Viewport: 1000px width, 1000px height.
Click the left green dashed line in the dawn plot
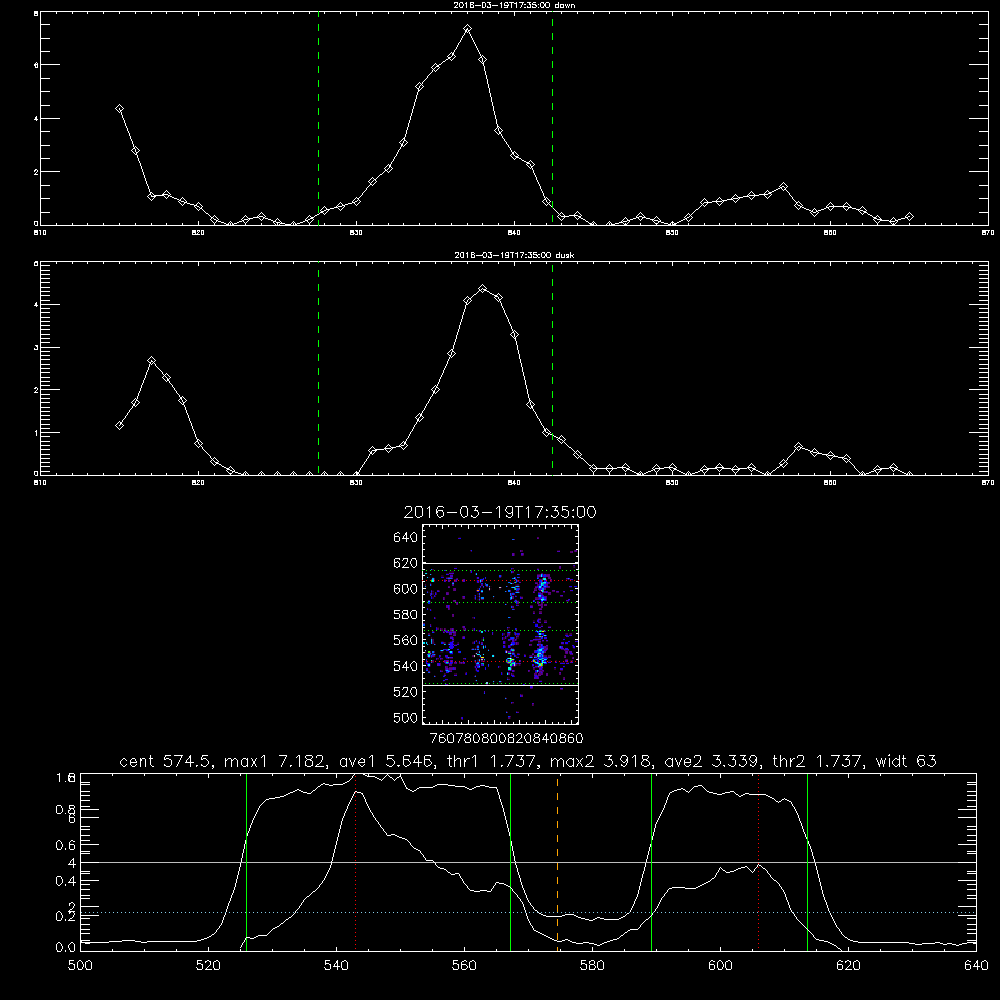tap(318, 119)
